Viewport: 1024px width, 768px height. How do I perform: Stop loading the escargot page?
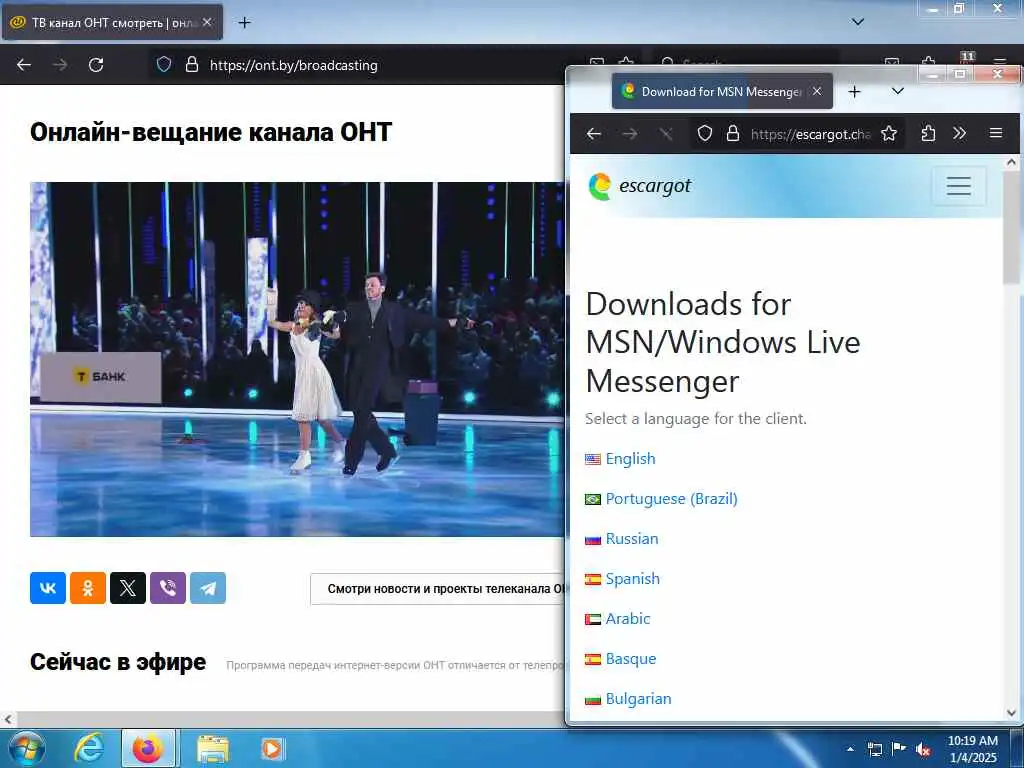(x=666, y=134)
